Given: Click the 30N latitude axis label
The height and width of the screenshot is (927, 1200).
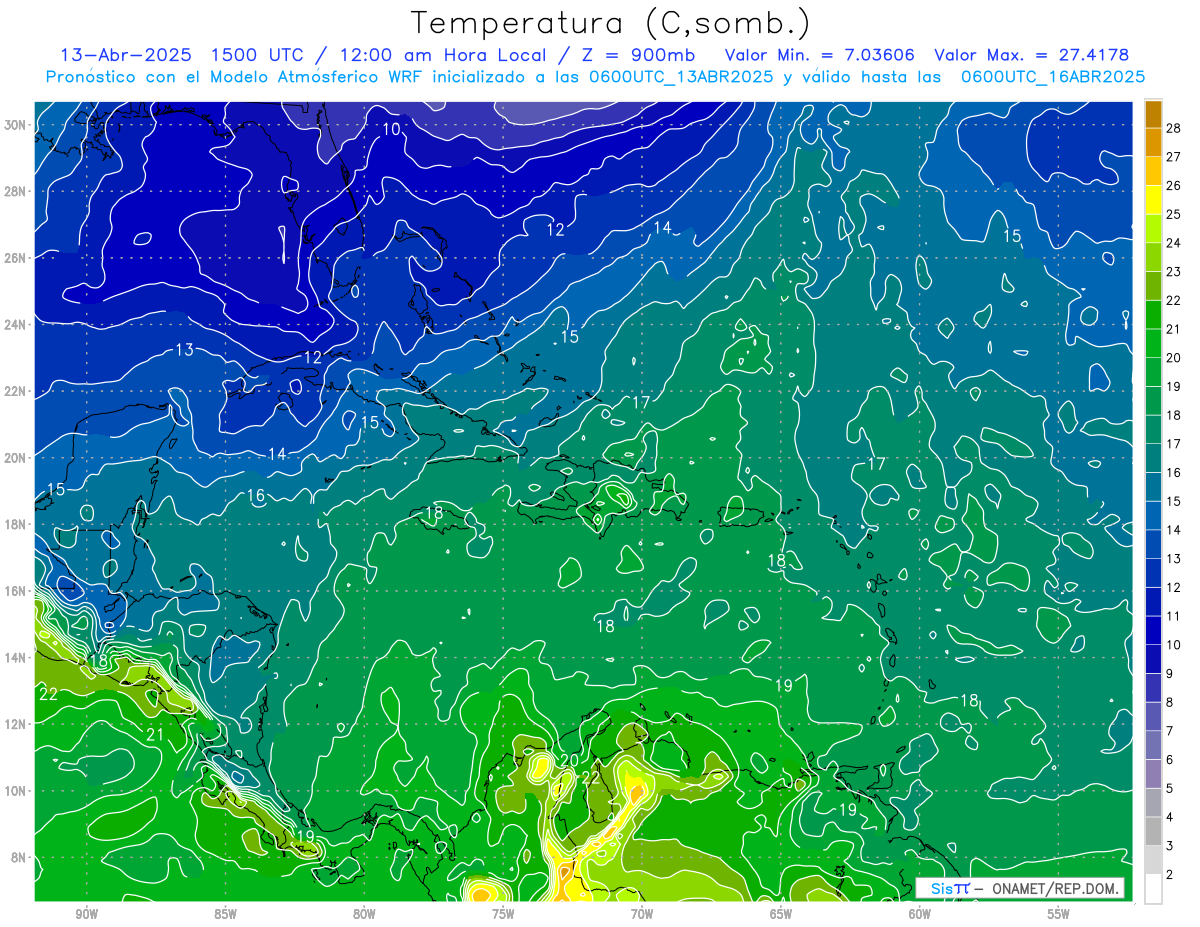Looking at the screenshot, I should pos(16,125).
